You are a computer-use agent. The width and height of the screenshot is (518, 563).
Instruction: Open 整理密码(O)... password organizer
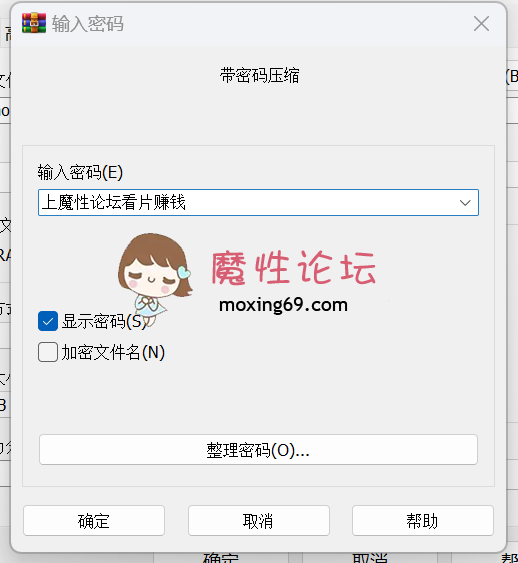pos(258,450)
